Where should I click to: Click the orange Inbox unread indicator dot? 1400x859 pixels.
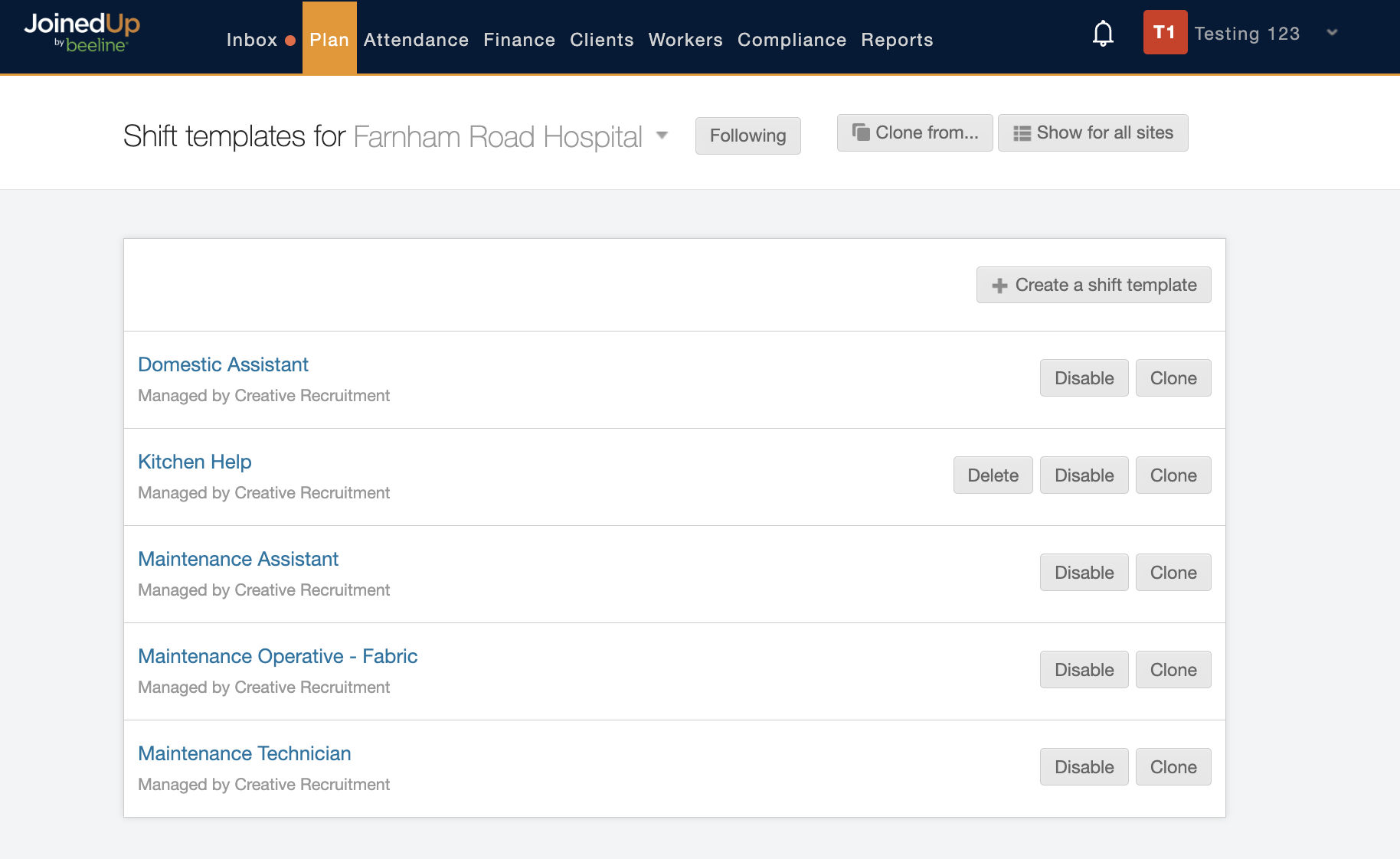pyautogui.click(x=290, y=41)
